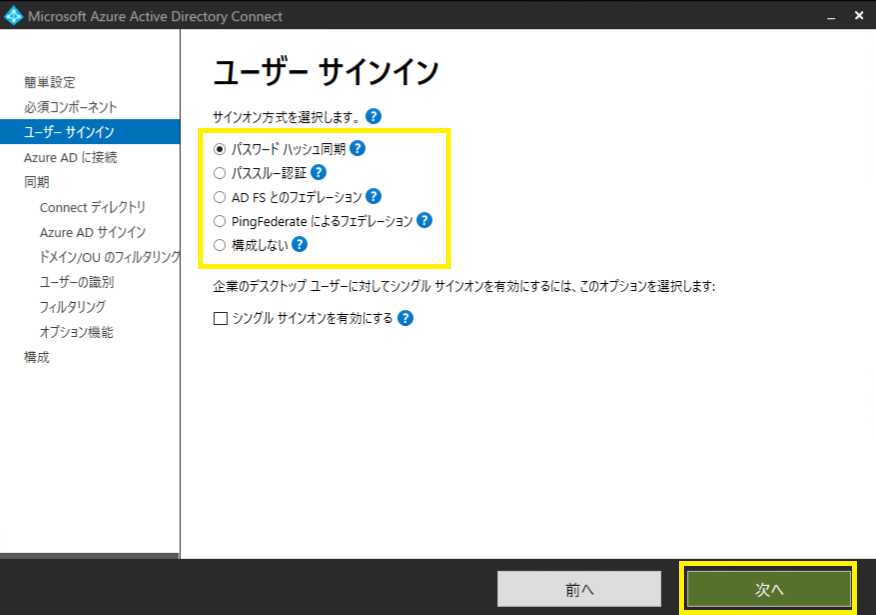Open help icon for AD FS とのフェデレーション

[x=373, y=196]
